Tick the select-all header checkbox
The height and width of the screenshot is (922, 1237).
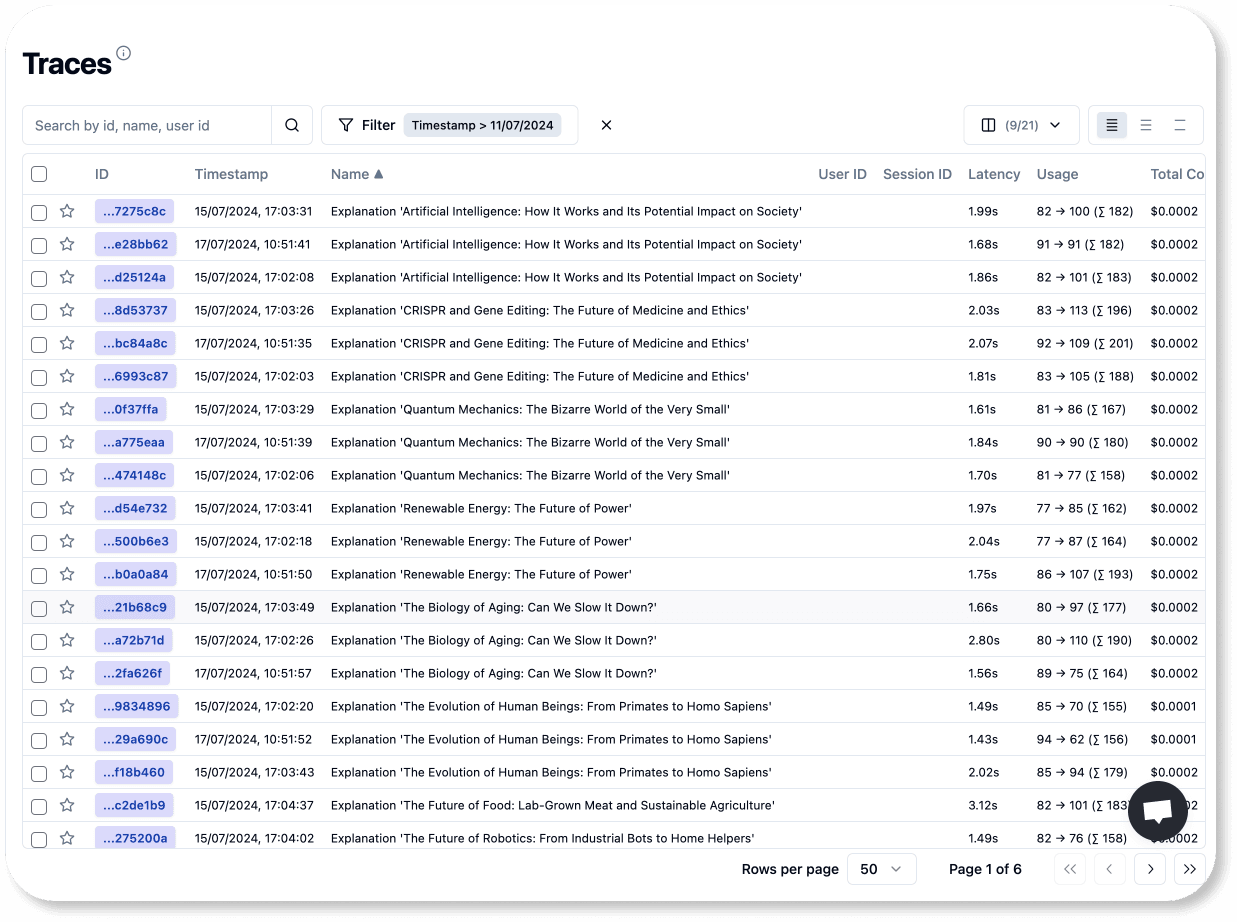[x=39, y=174]
